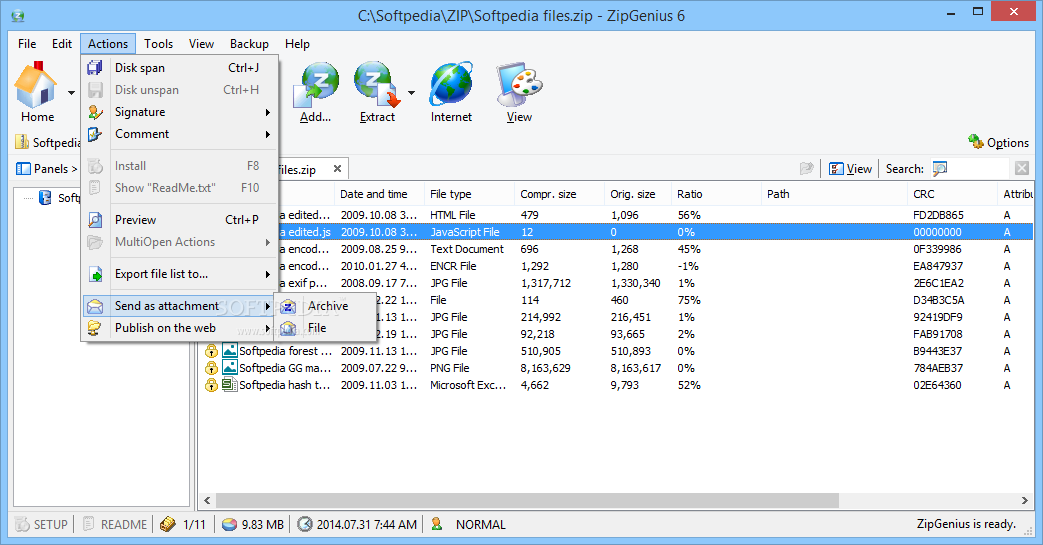Choose Disk span from Actions menu

coord(180,68)
